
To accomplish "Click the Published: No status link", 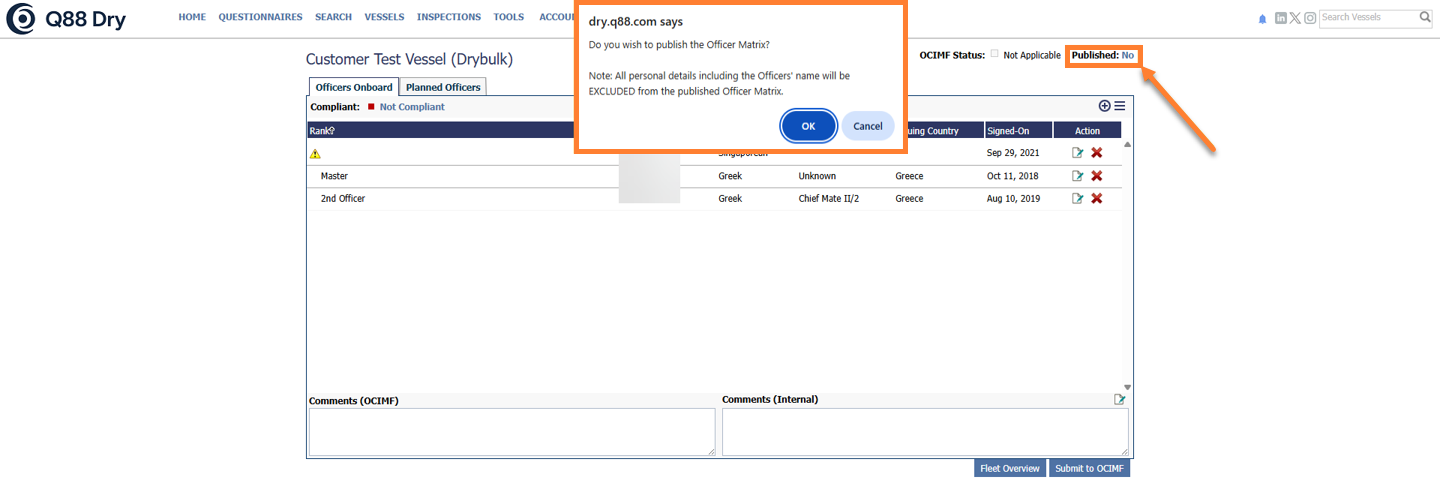I will (1127, 55).
